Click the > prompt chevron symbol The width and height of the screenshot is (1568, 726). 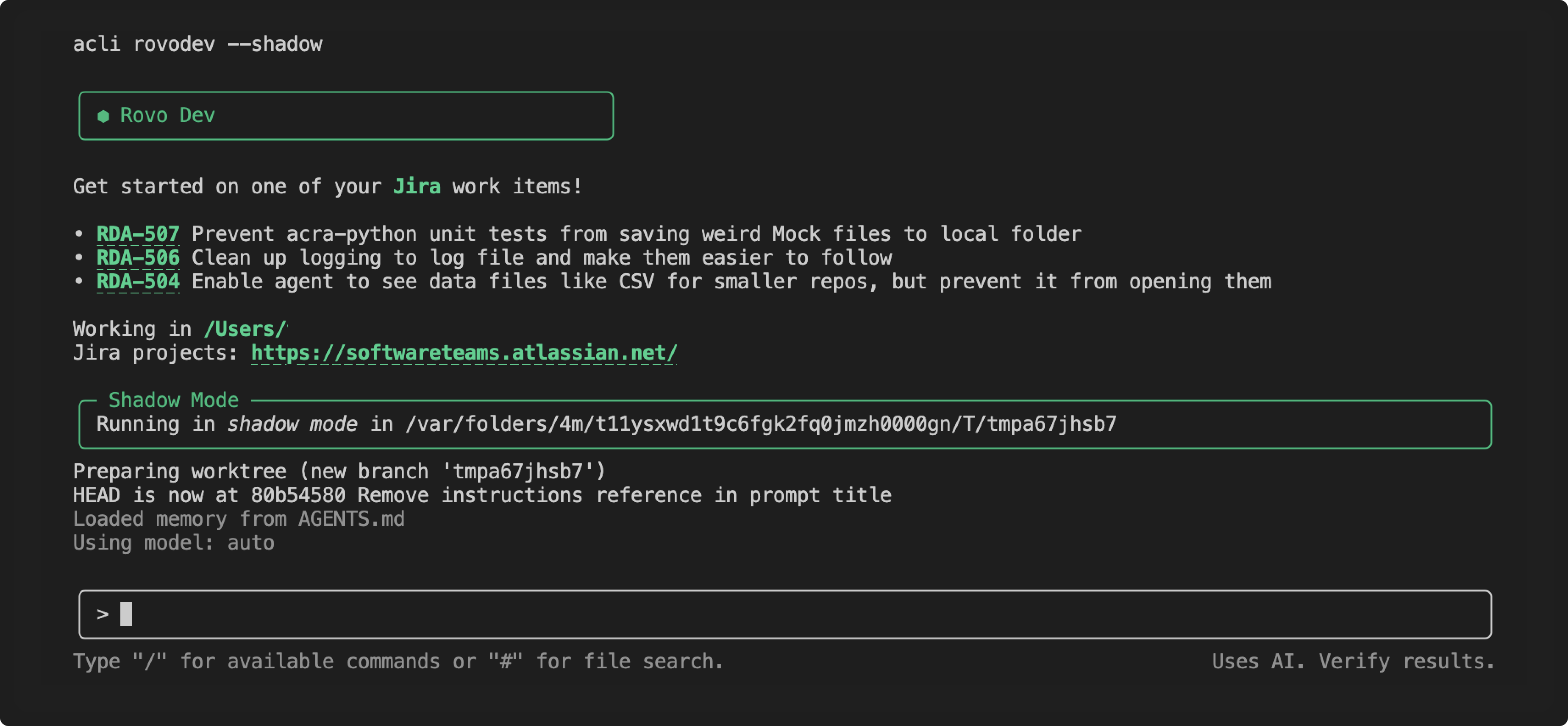click(x=102, y=614)
